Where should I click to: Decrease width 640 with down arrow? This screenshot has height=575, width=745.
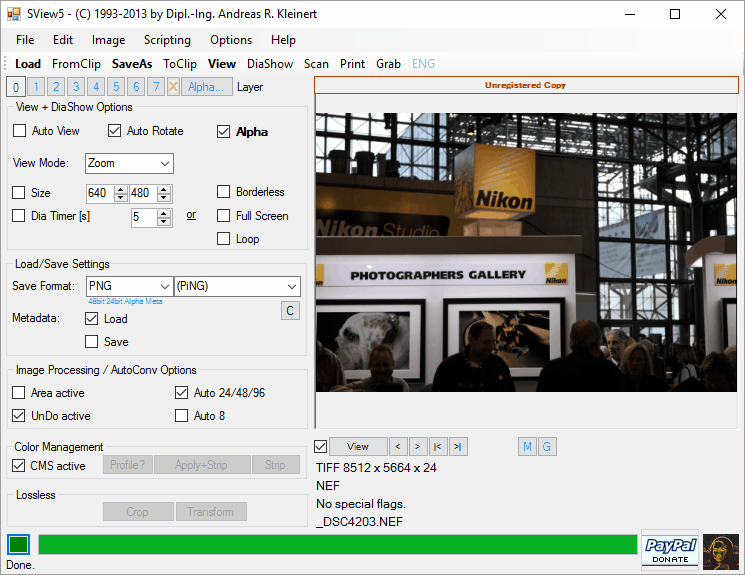121,197
